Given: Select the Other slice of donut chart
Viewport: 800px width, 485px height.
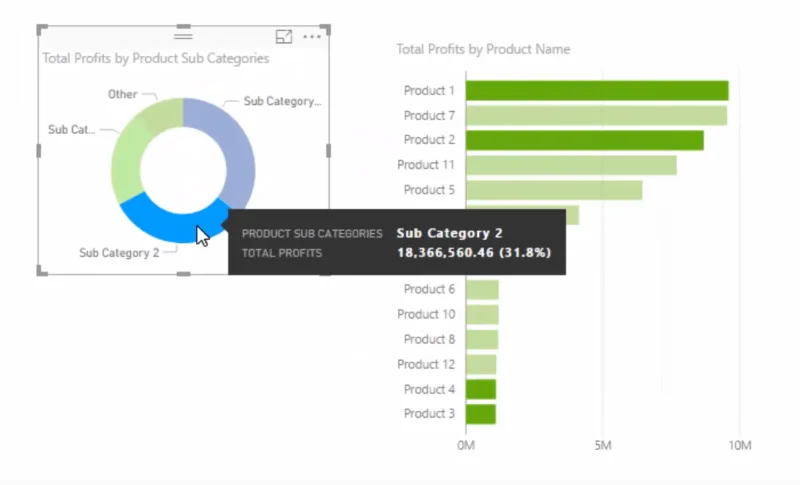Looking at the screenshot, I should coord(158,113).
